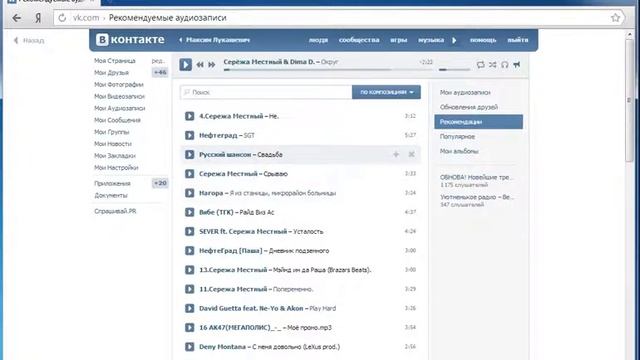Screen dimensions: 640x360
Task: Open 'Уютненькое радио' broadcast link
Action: [477, 197]
